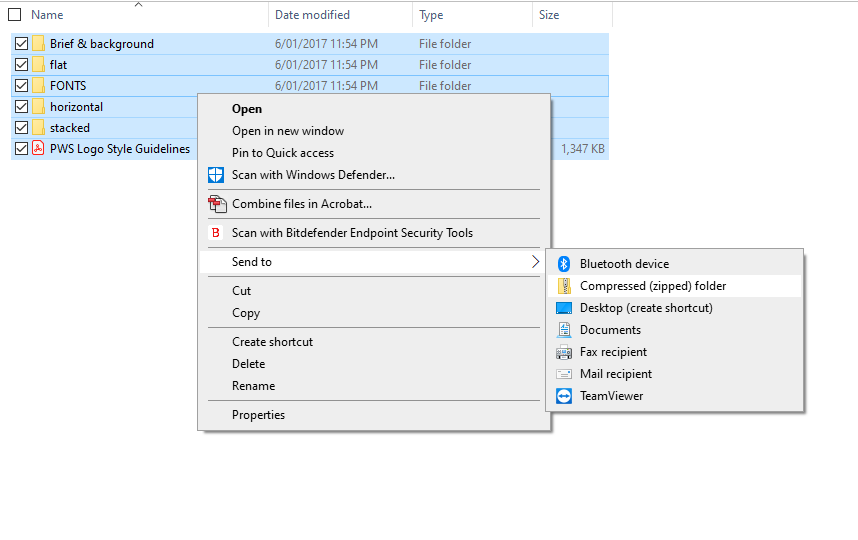This screenshot has width=858, height=540.
Task: Open Properties from the context menu
Action: point(374,415)
